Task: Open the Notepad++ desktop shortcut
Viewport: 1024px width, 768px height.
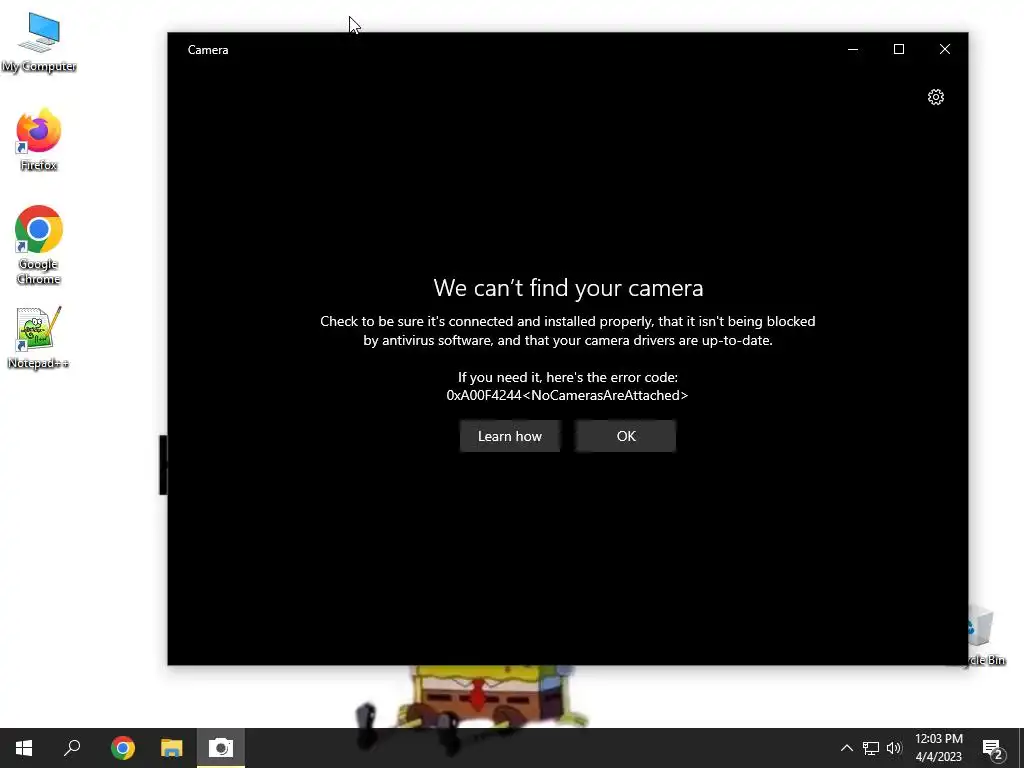Action: coord(39,338)
